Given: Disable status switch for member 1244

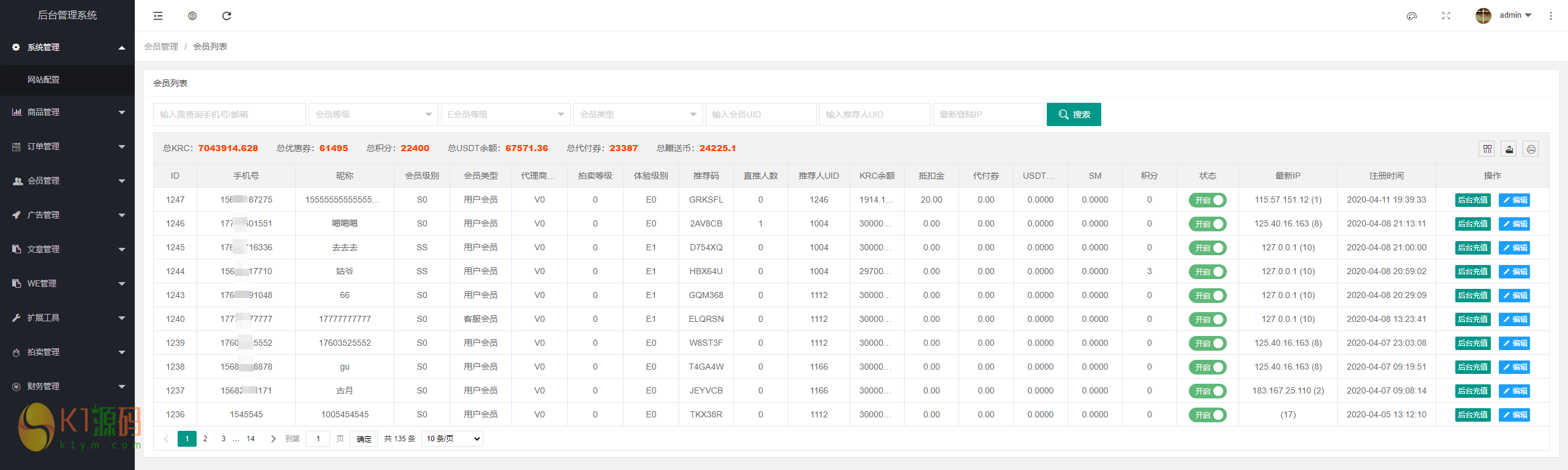Looking at the screenshot, I should [1207, 272].
